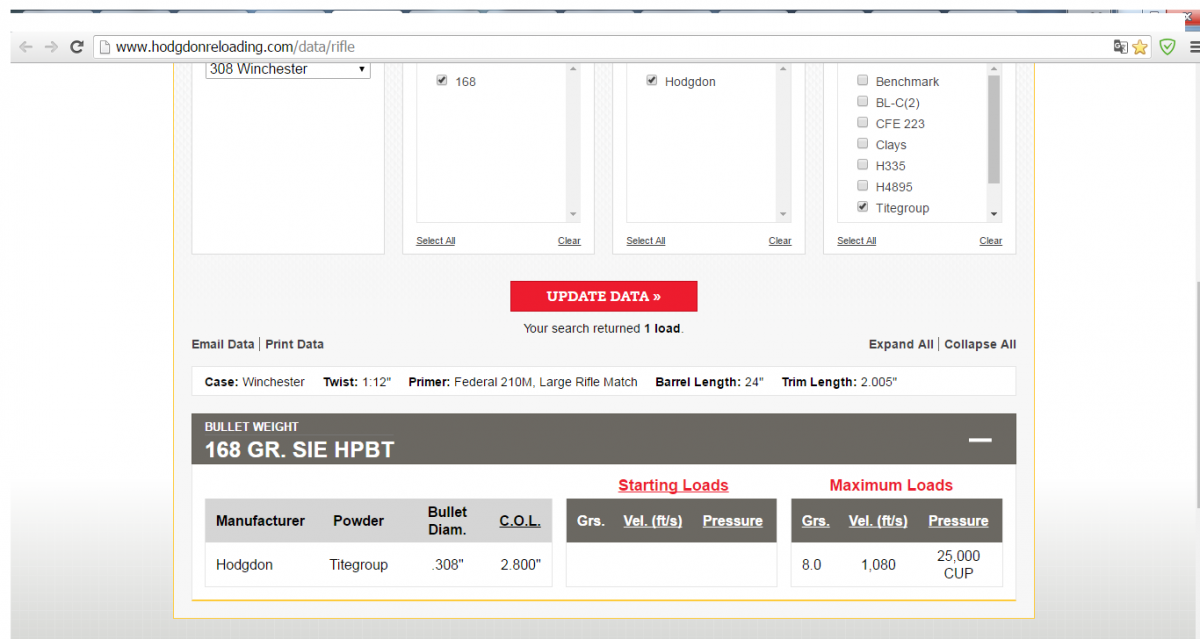Viewport: 1200px width, 639px height.
Task: Open the 308 Winchester cartridge dropdown
Action: coord(288,70)
